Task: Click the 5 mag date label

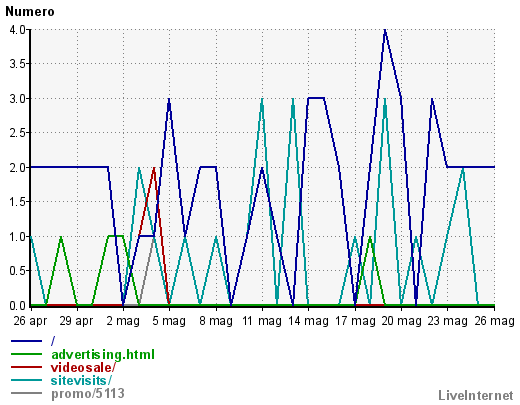Action: click(x=169, y=321)
